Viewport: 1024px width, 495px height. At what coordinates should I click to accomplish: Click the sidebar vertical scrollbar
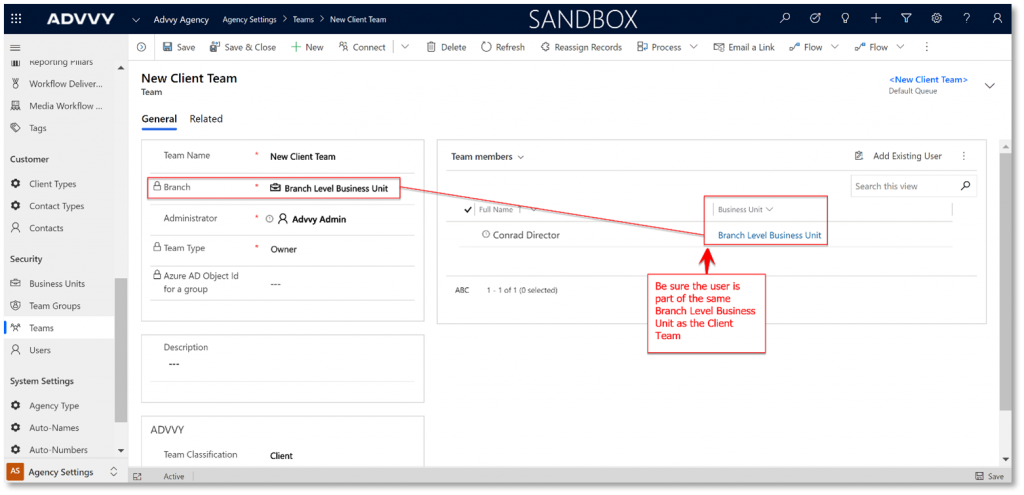(x=121, y=350)
